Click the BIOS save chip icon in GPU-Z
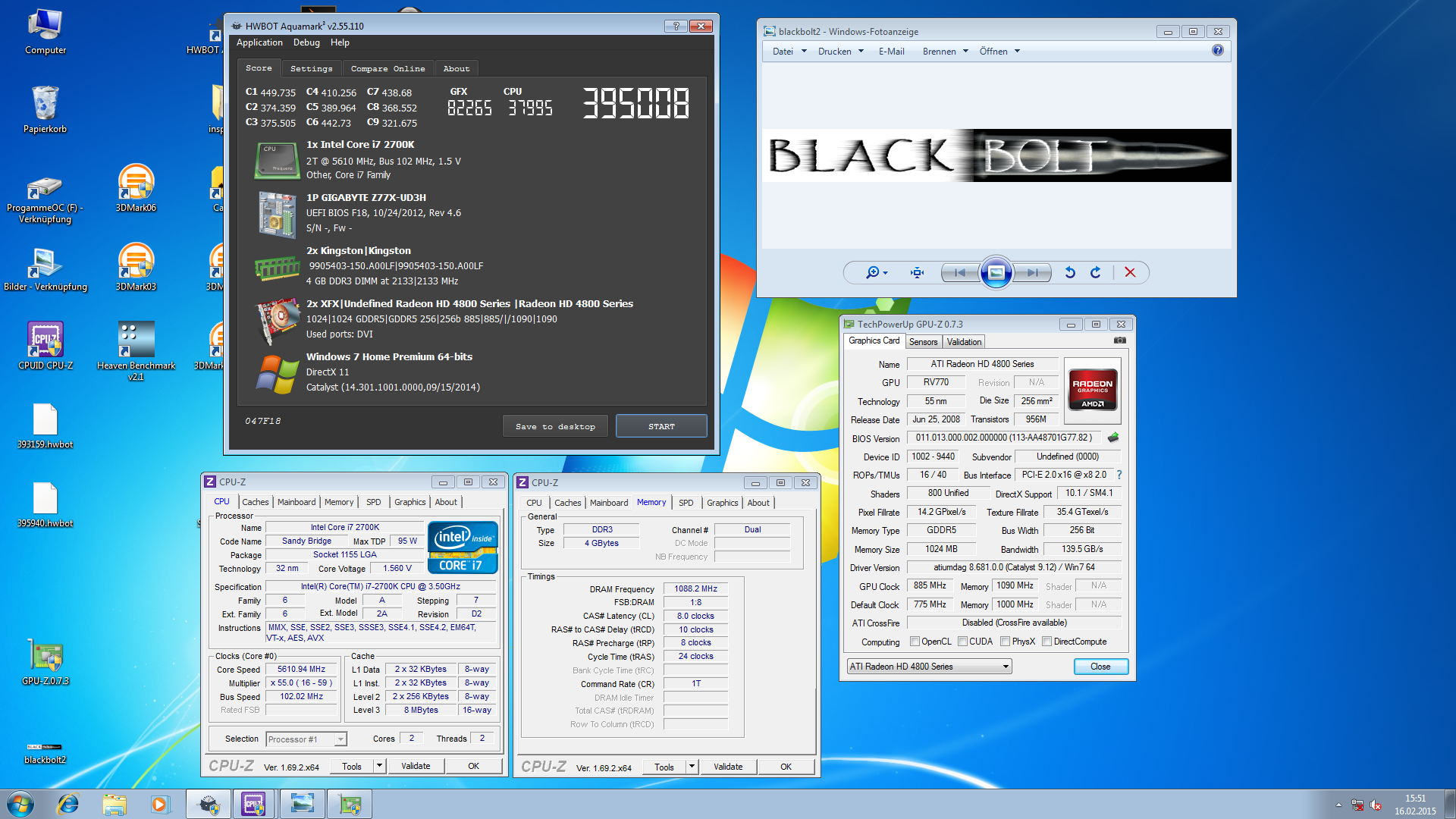 pos(1113,438)
